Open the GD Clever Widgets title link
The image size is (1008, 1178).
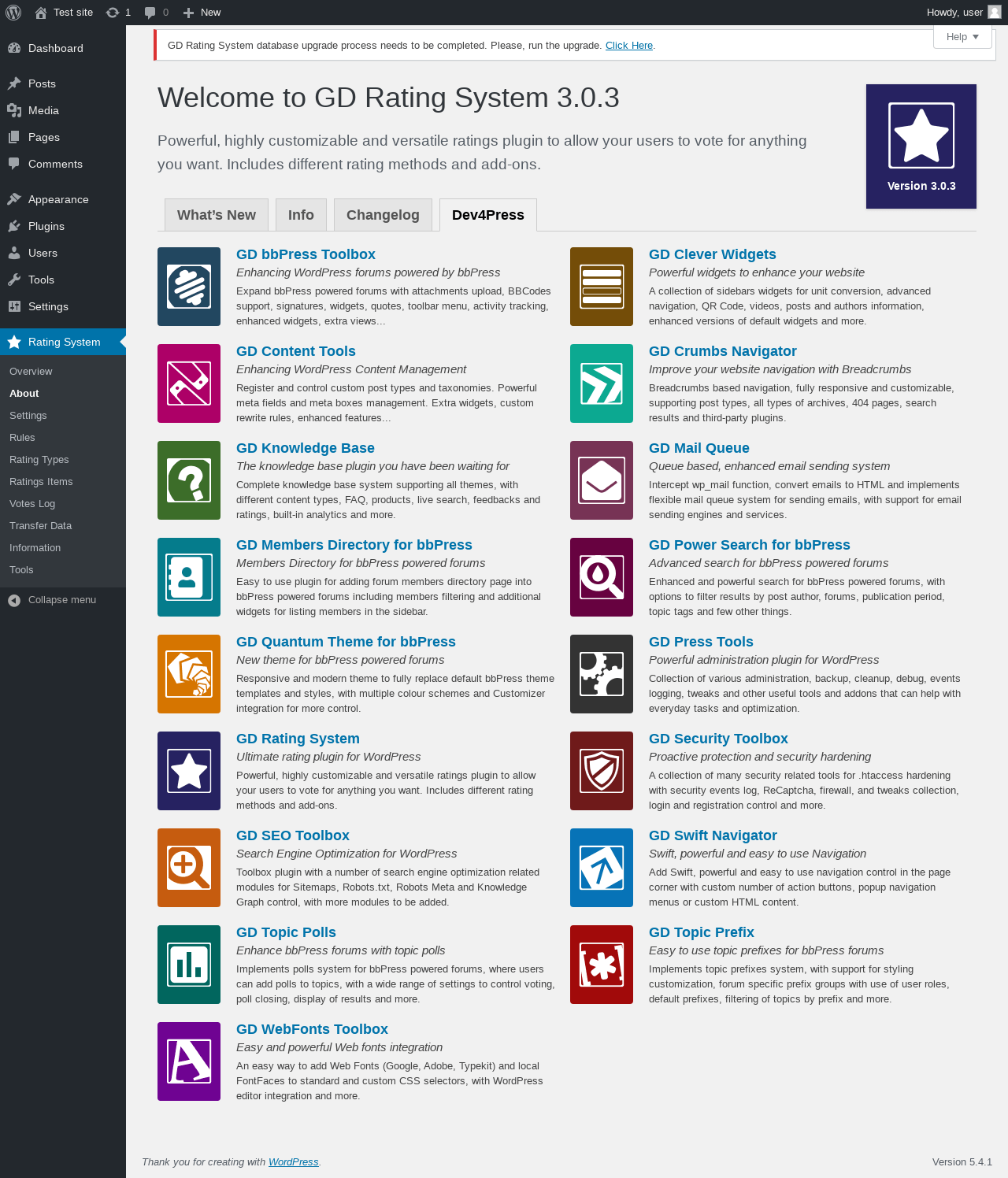pos(713,254)
